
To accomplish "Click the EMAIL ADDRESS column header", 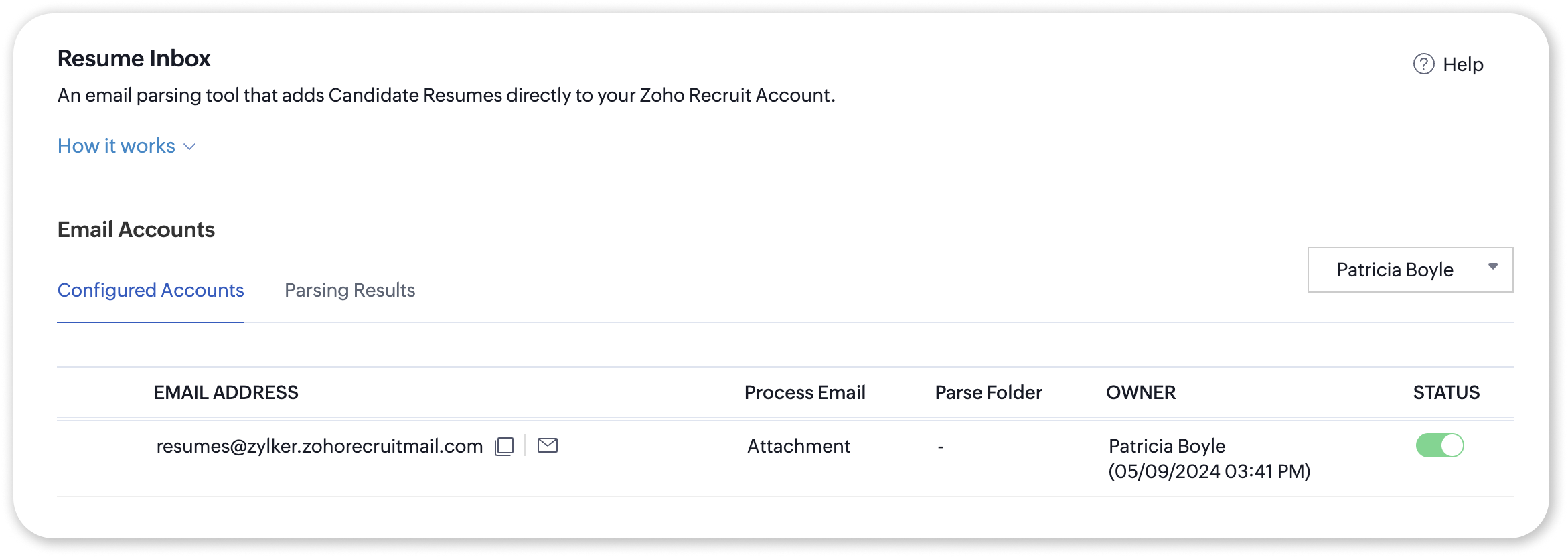I will click(x=226, y=392).
